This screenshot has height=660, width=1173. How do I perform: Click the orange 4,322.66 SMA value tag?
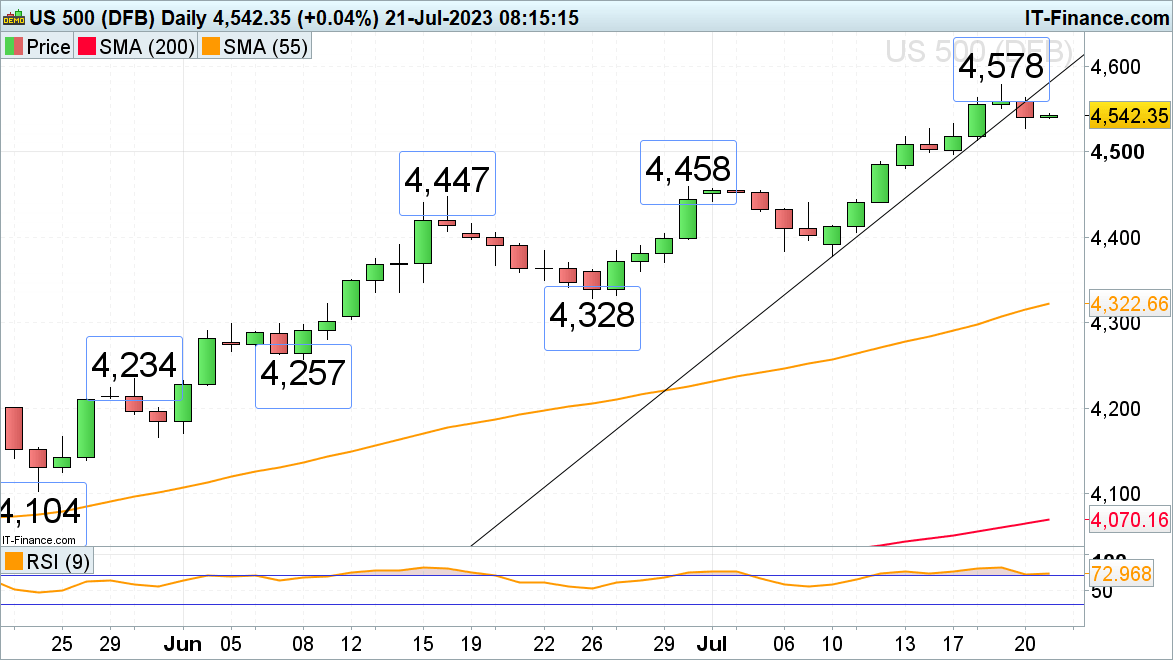tap(1129, 303)
